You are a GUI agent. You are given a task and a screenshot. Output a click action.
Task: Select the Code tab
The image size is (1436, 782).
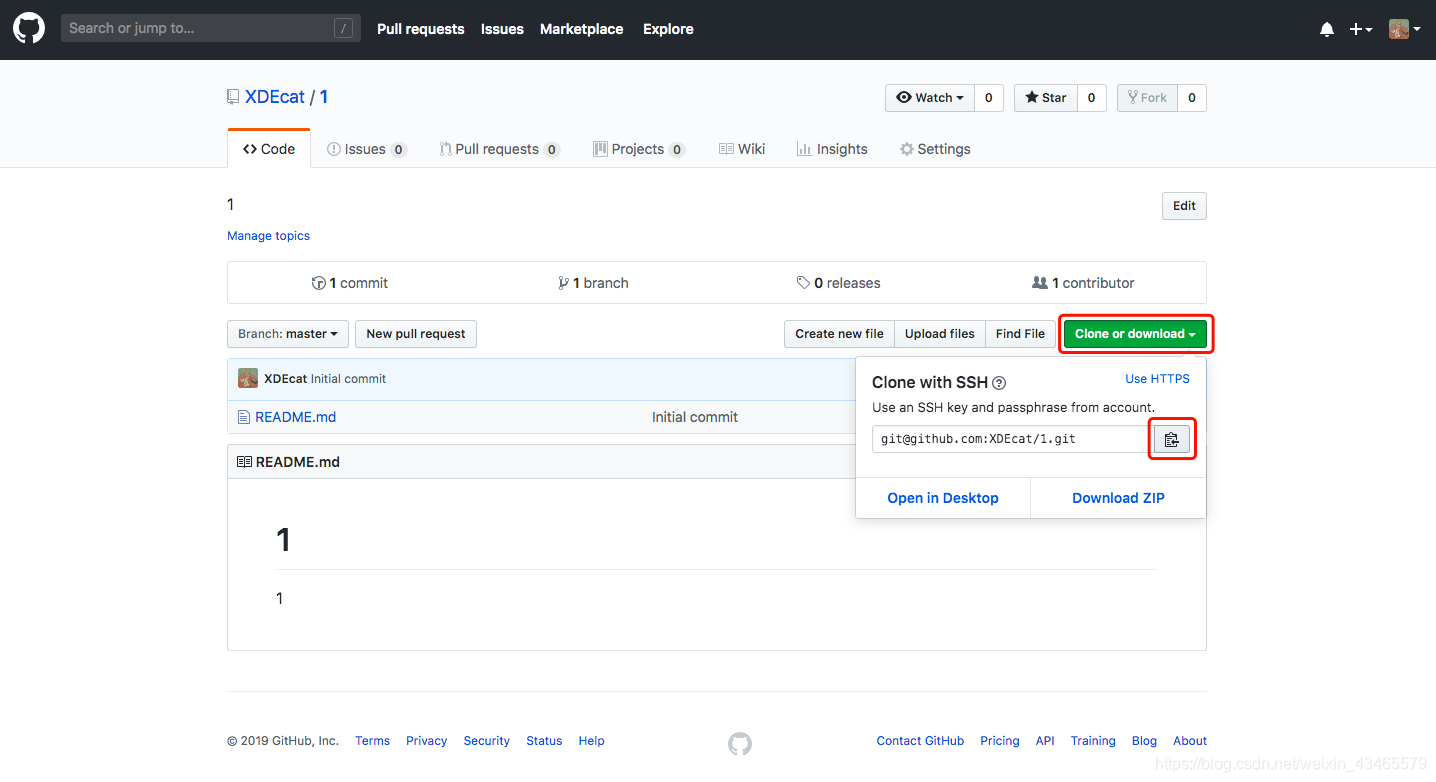[269, 149]
